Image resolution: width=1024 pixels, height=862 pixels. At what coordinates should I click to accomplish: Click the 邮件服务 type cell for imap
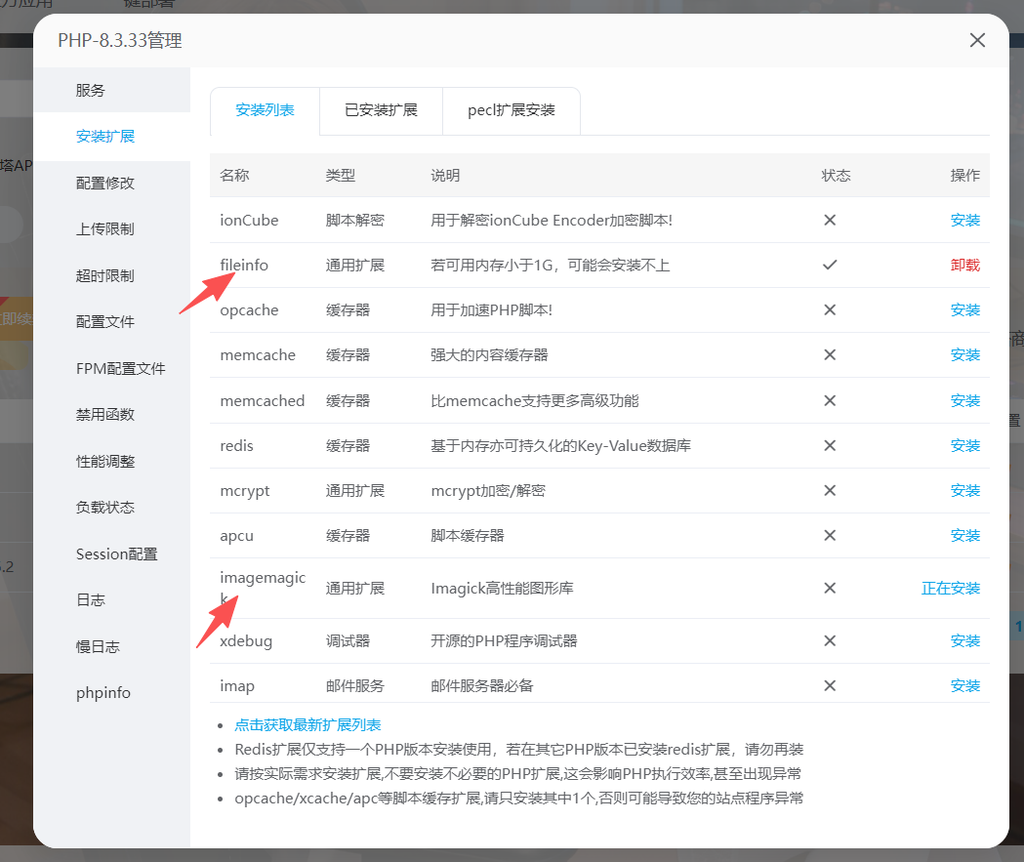coord(355,686)
